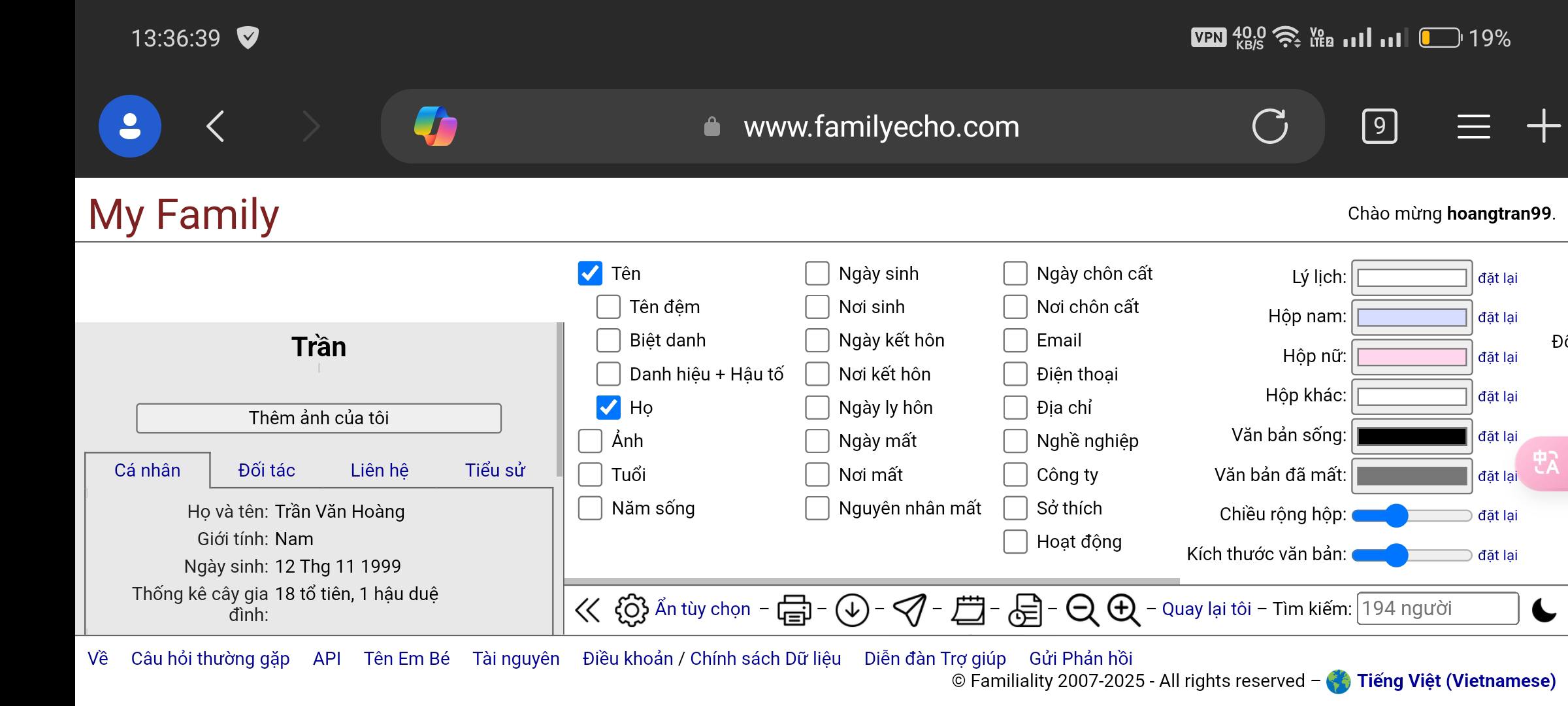
Task: Open a new tab with plus icon
Action: (x=1544, y=126)
